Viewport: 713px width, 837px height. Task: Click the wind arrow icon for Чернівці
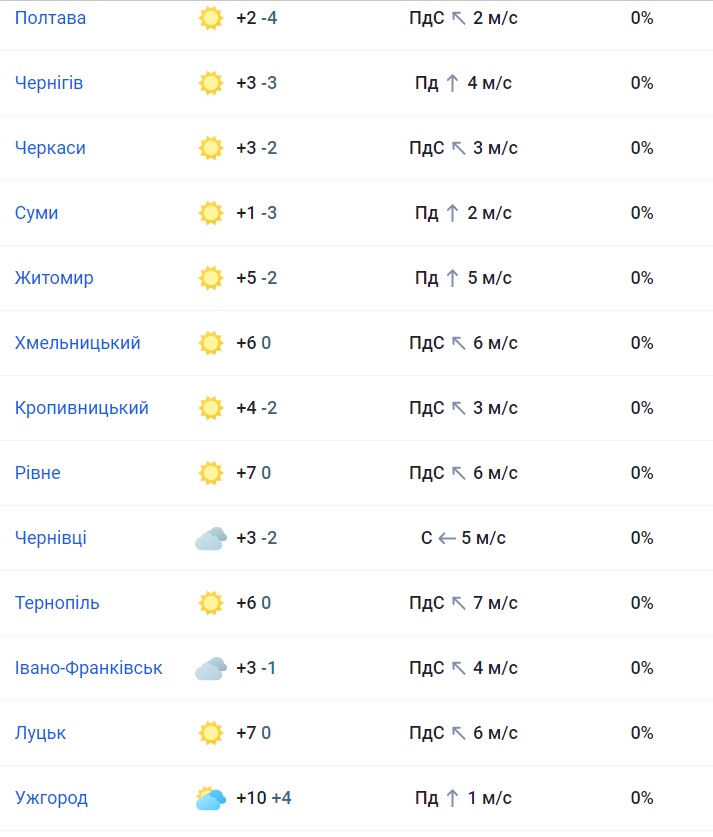click(447, 538)
